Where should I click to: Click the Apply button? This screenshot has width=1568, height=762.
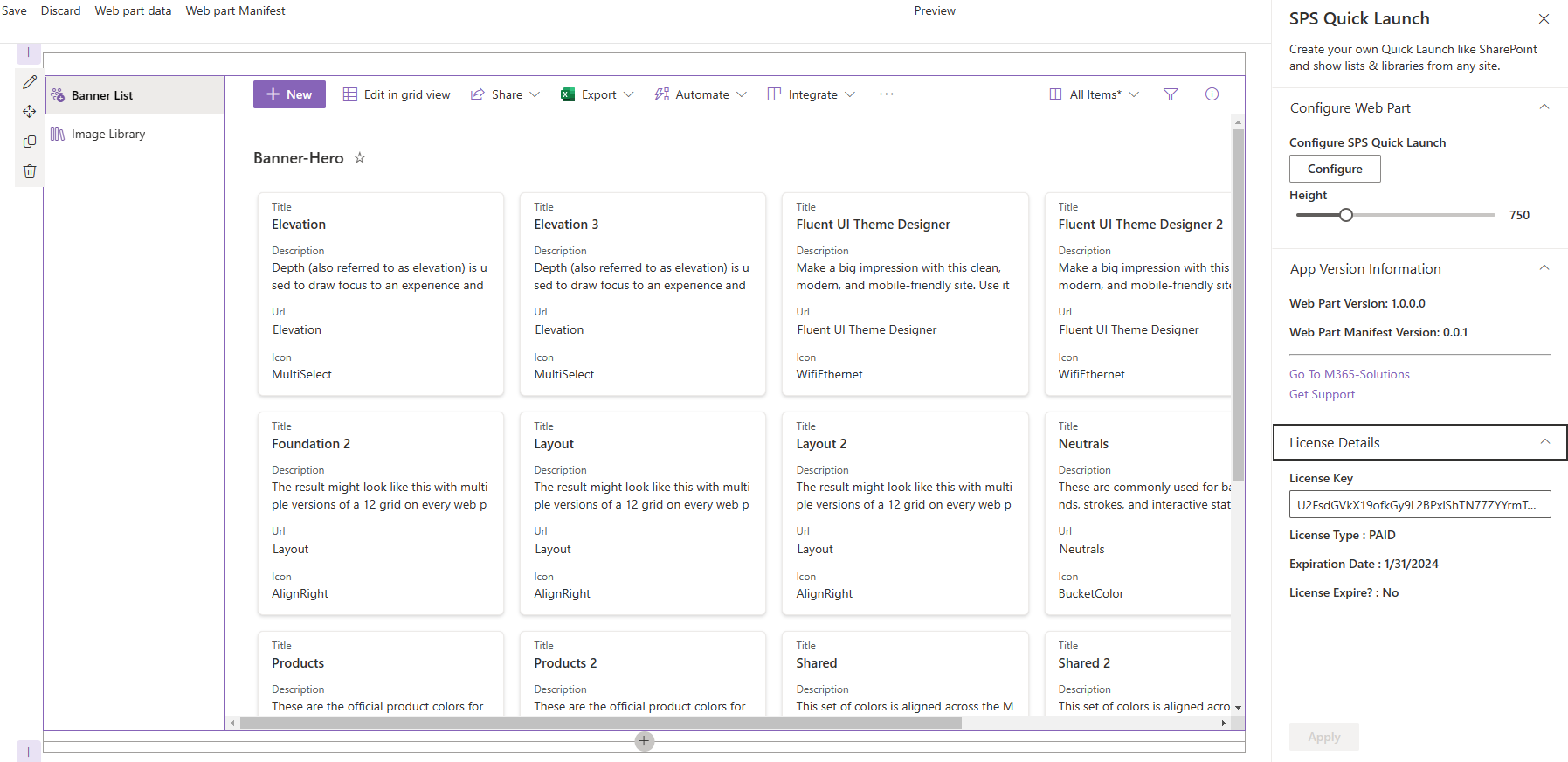[1323, 737]
